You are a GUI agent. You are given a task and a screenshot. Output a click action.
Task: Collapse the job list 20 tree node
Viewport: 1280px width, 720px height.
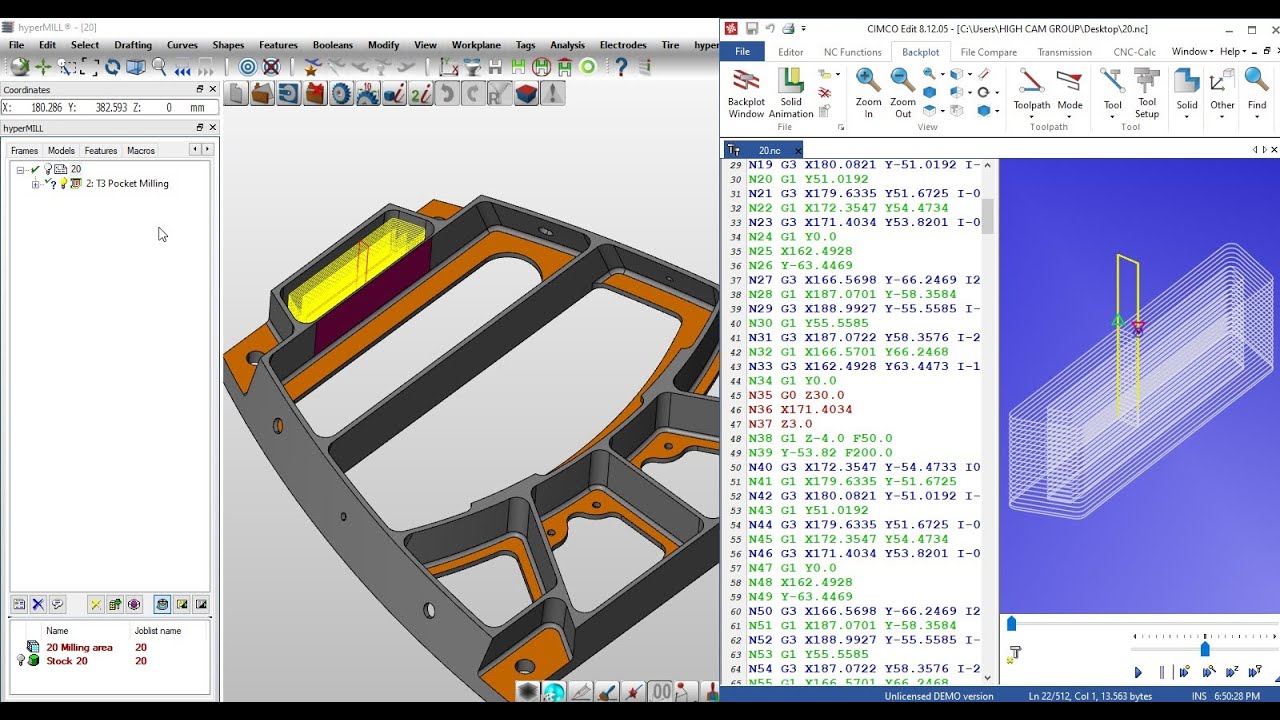point(20,169)
